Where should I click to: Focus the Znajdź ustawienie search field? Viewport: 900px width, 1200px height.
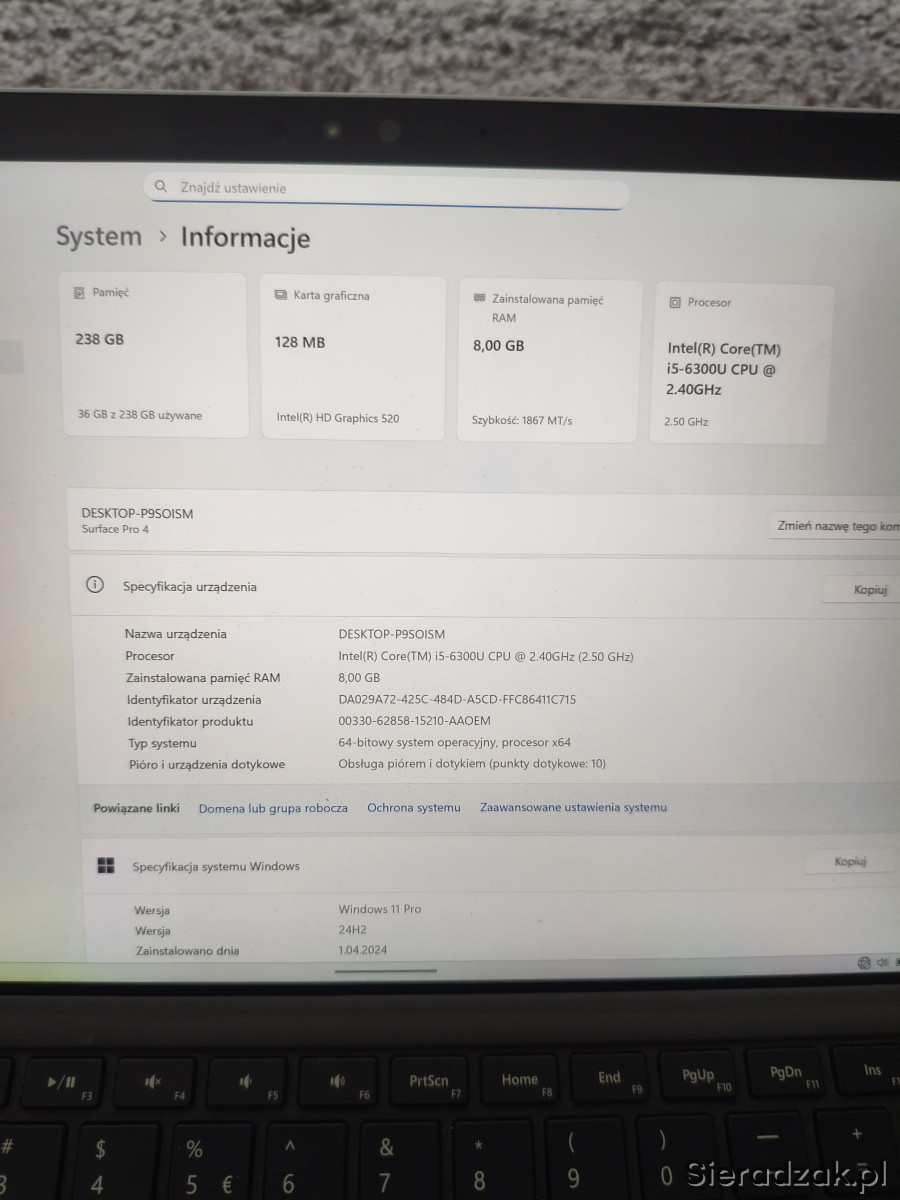click(x=390, y=188)
